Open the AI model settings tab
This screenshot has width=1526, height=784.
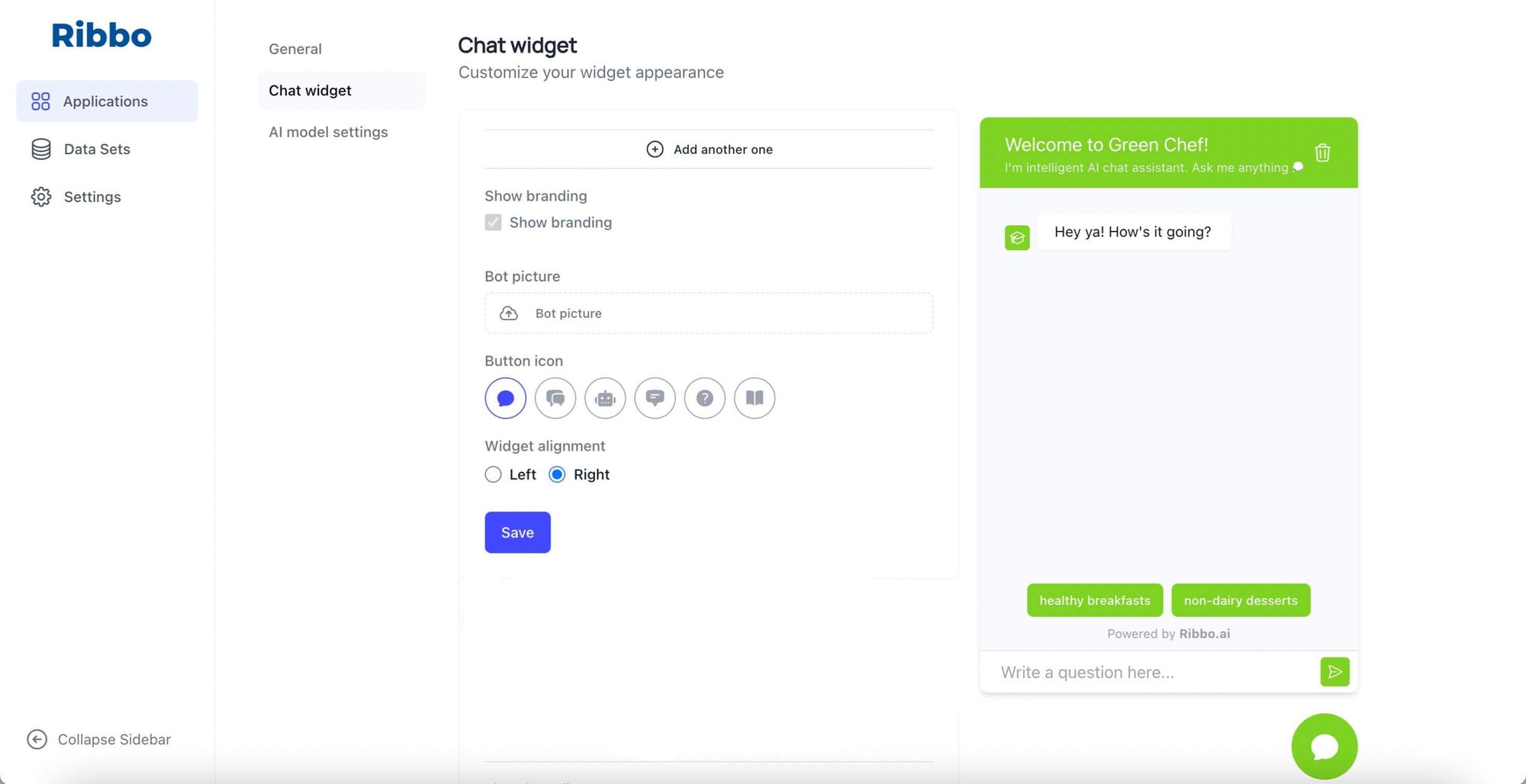[x=328, y=131]
